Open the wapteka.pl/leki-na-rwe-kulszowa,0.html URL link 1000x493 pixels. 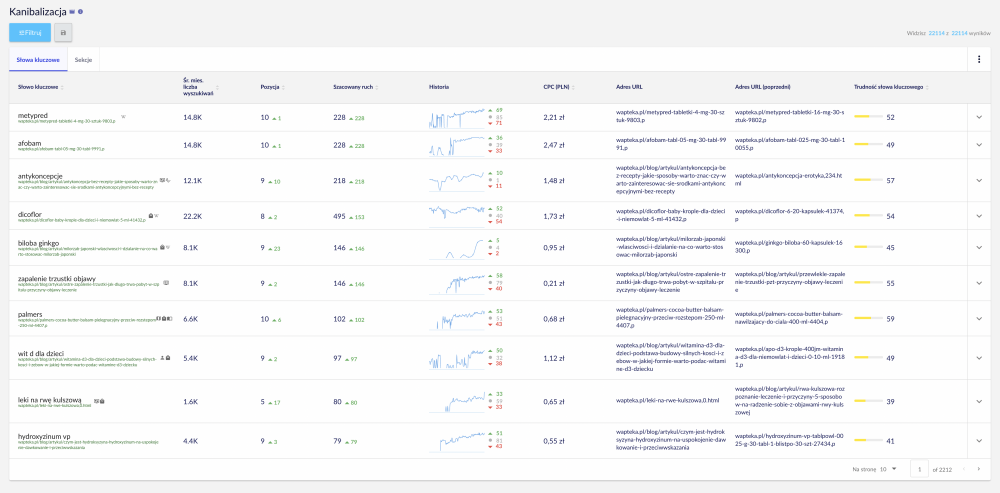point(655,400)
